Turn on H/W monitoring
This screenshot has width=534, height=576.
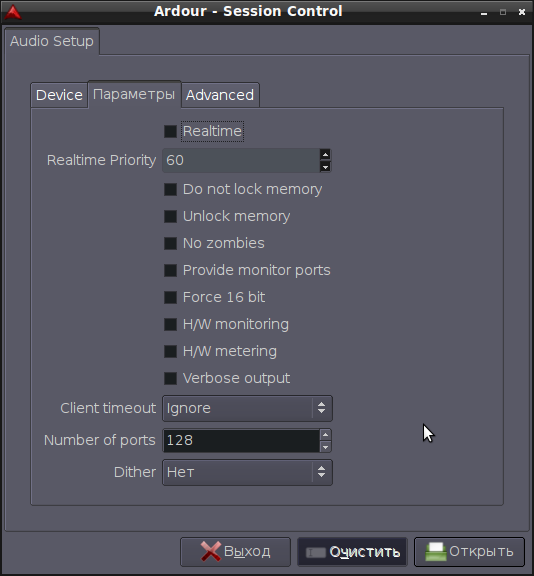click(170, 324)
